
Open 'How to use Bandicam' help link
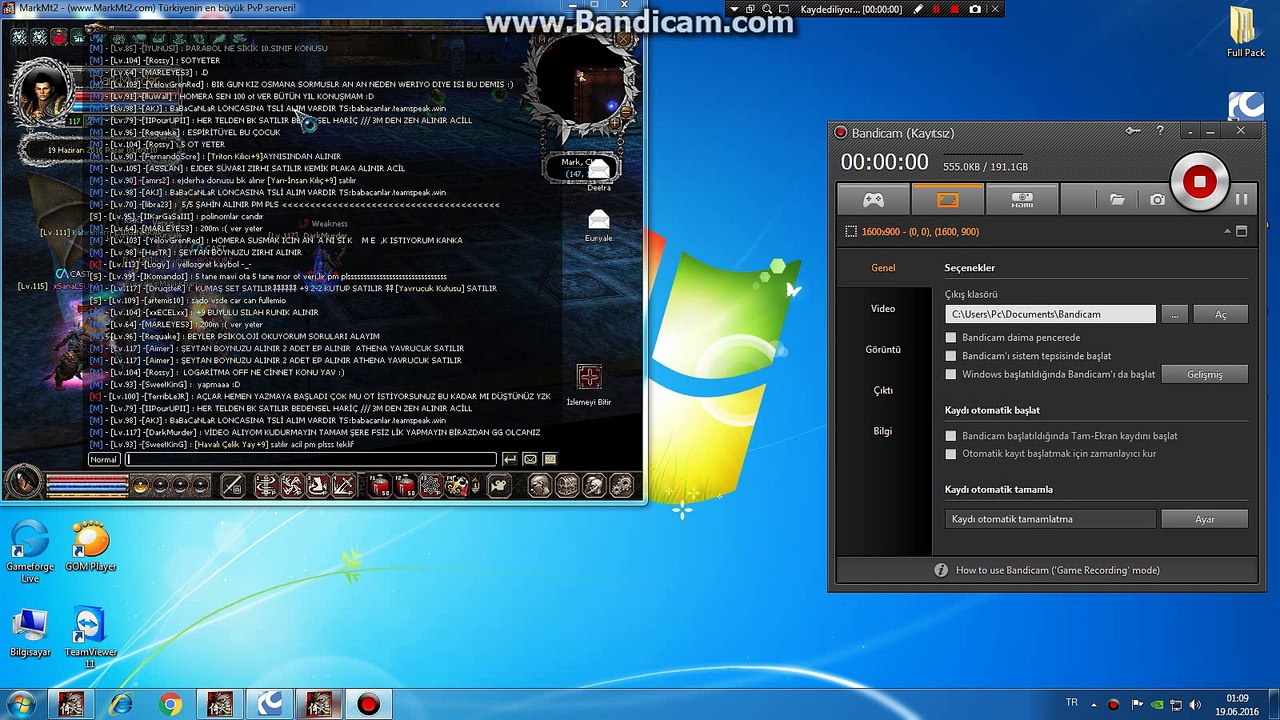point(1057,570)
